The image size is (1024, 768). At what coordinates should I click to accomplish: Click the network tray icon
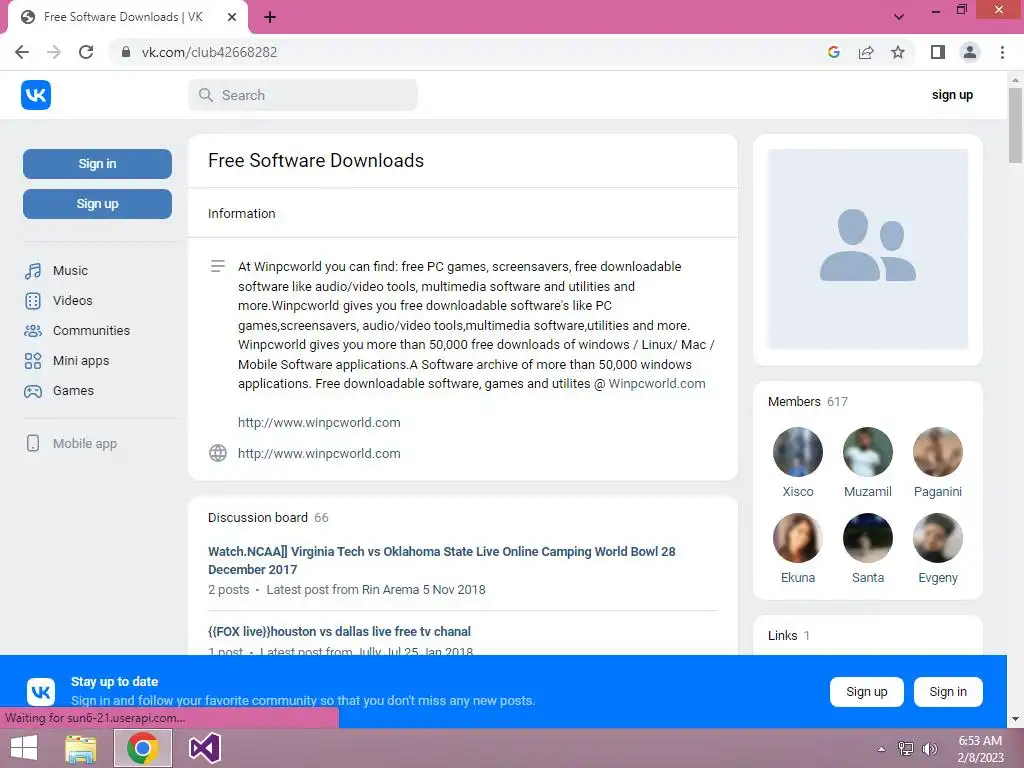tap(906, 749)
